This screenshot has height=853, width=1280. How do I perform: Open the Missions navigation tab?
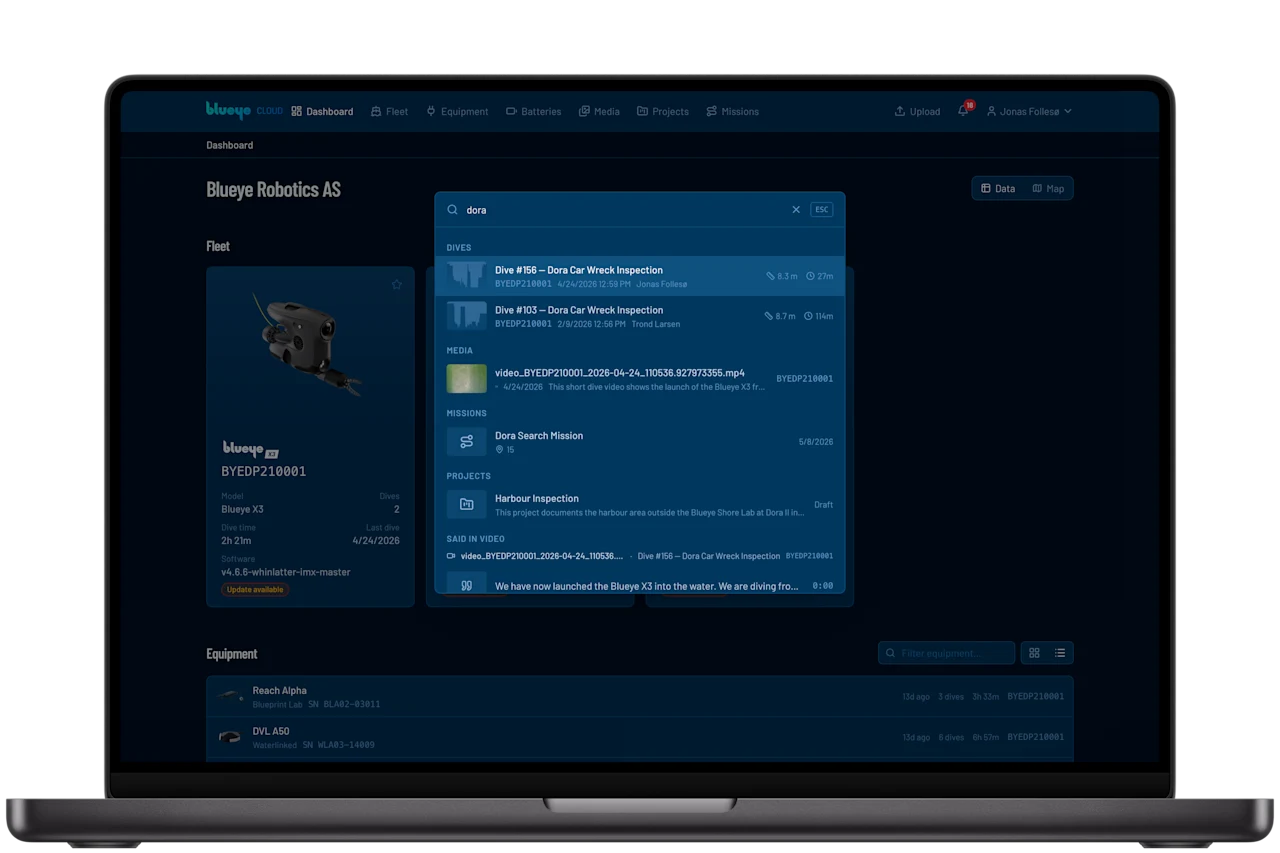(732, 111)
